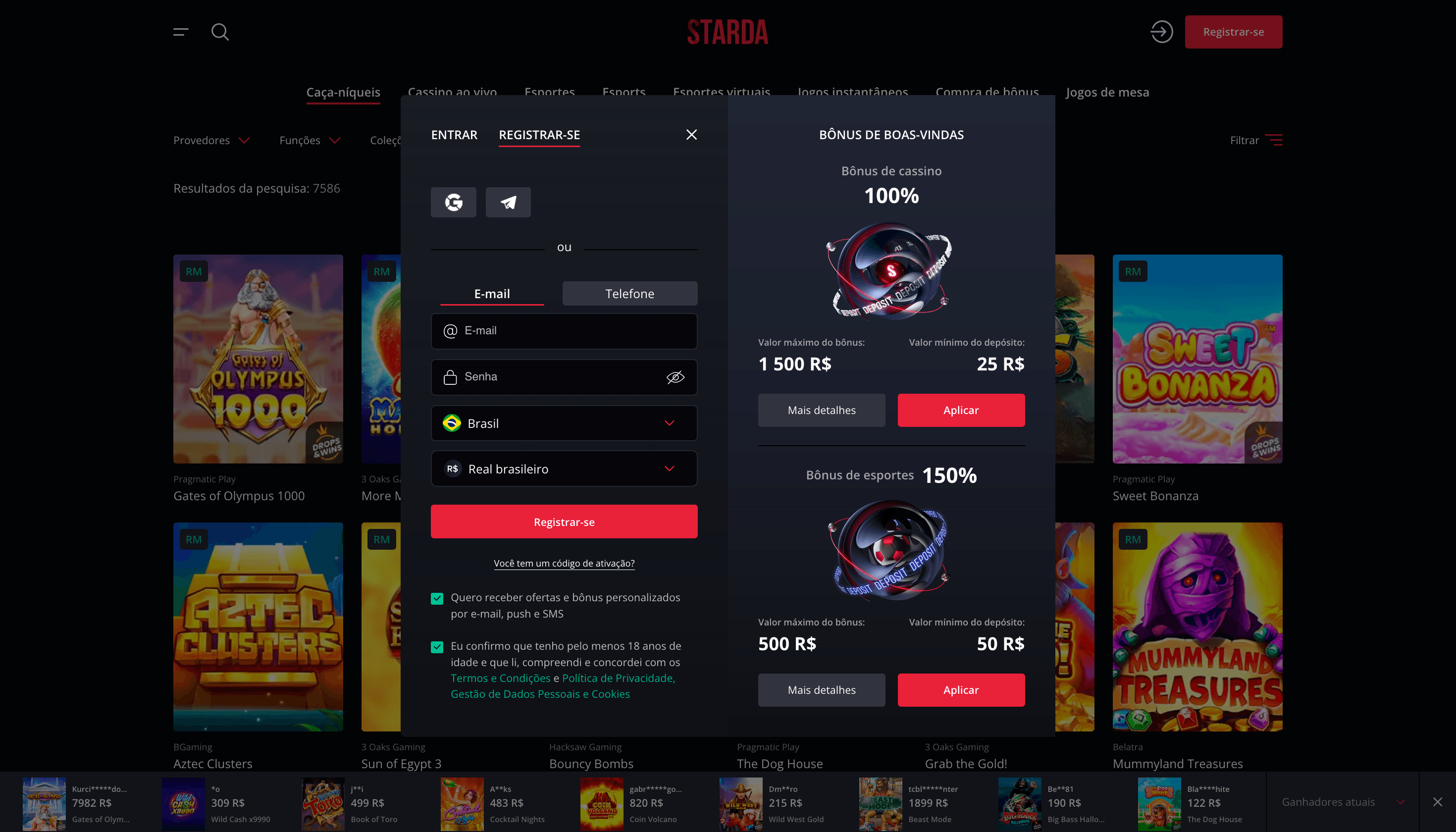Open activation code link

tap(564, 564)
